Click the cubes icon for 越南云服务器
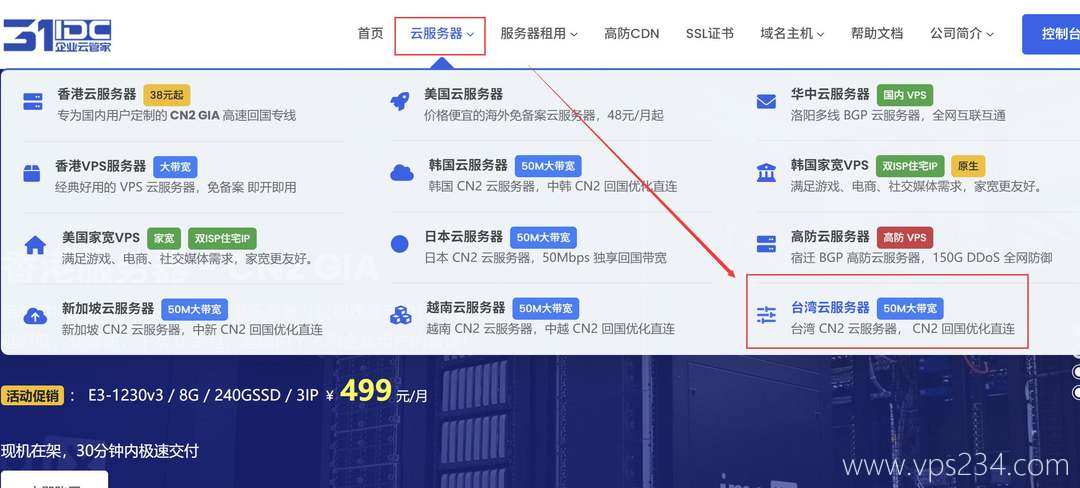 (400, 315)
